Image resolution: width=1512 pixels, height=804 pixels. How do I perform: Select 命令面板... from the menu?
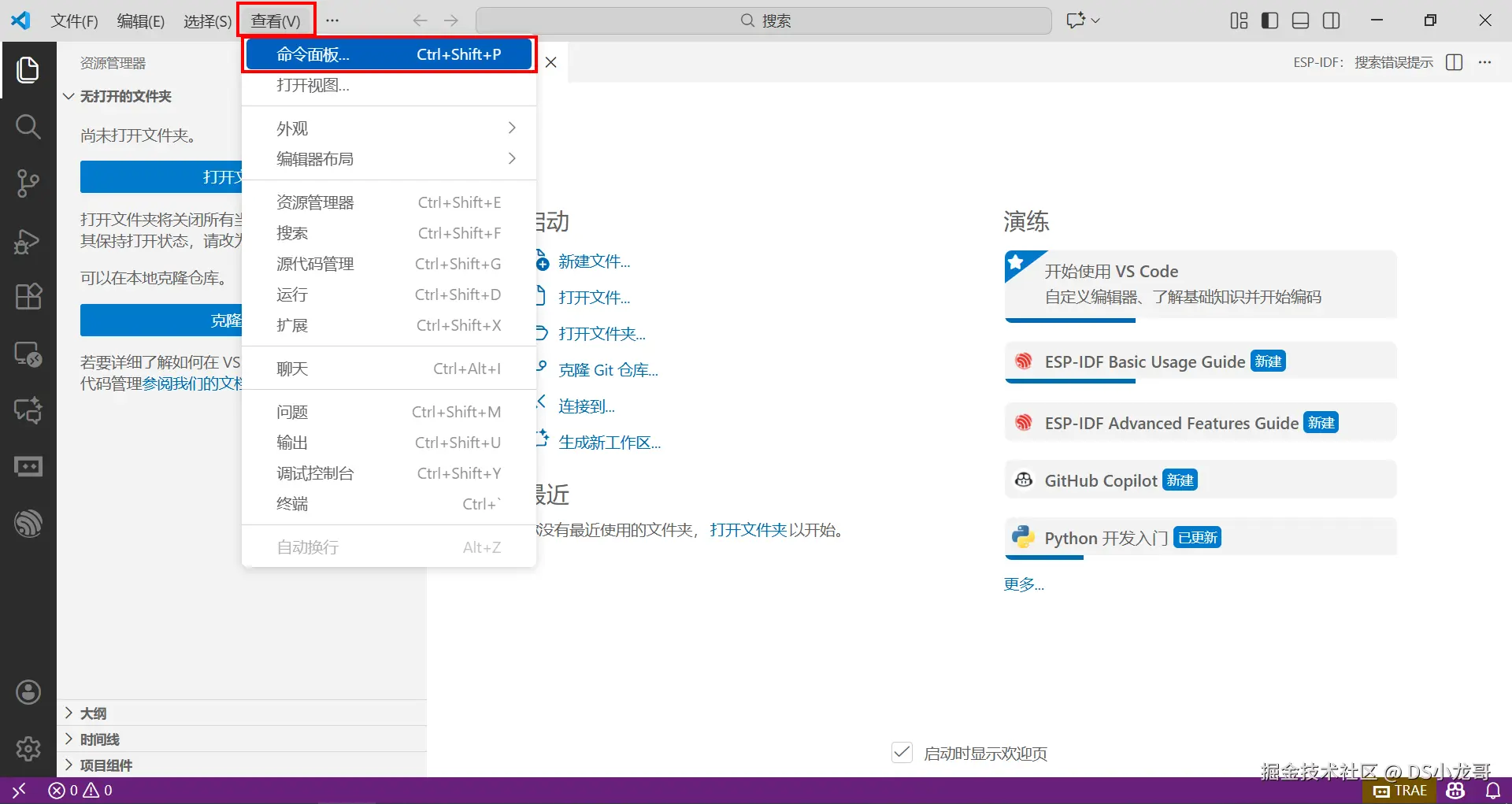point(389,54)
